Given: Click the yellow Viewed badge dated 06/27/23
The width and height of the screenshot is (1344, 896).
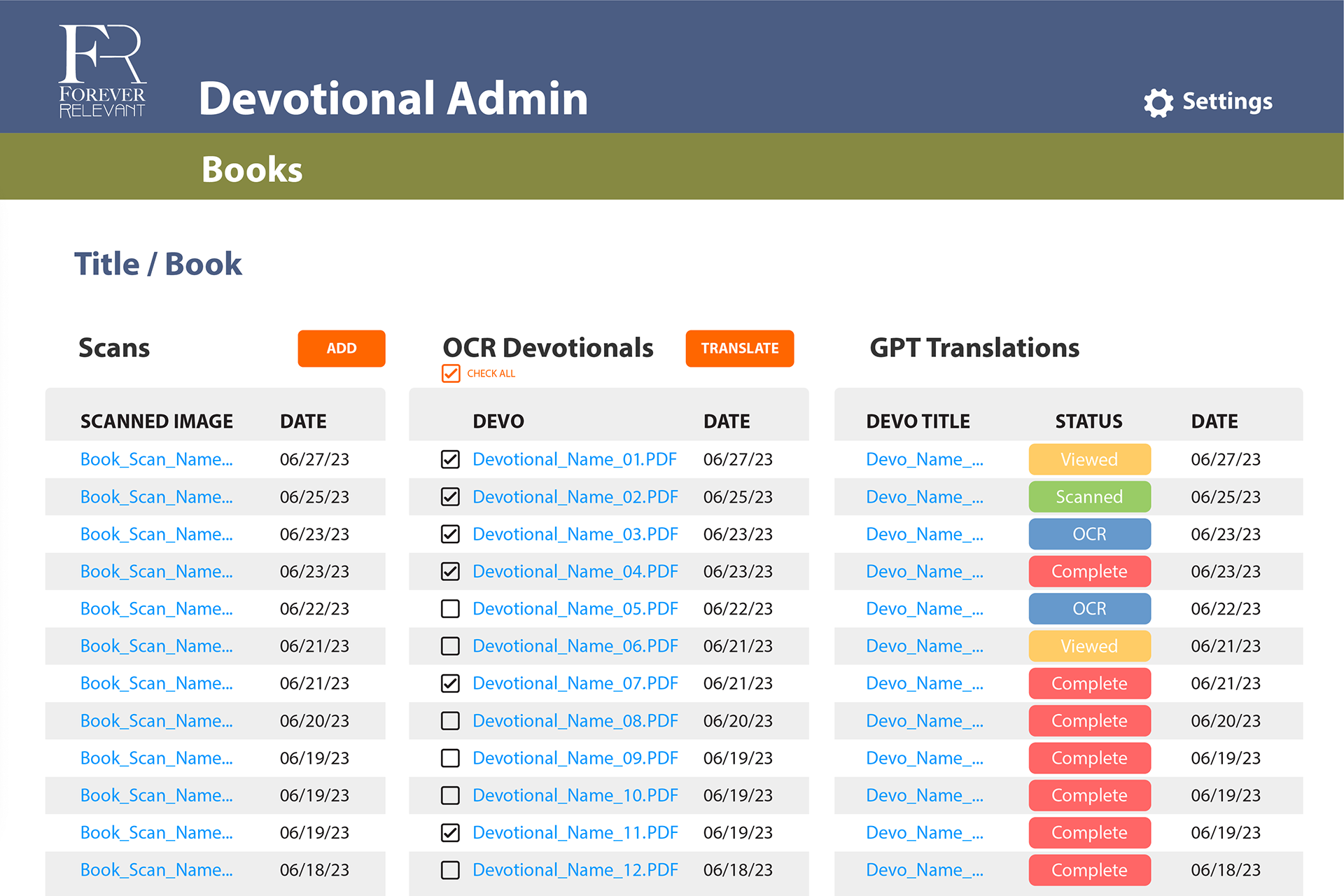Looking at the screenshot, I should [1089, 460].
